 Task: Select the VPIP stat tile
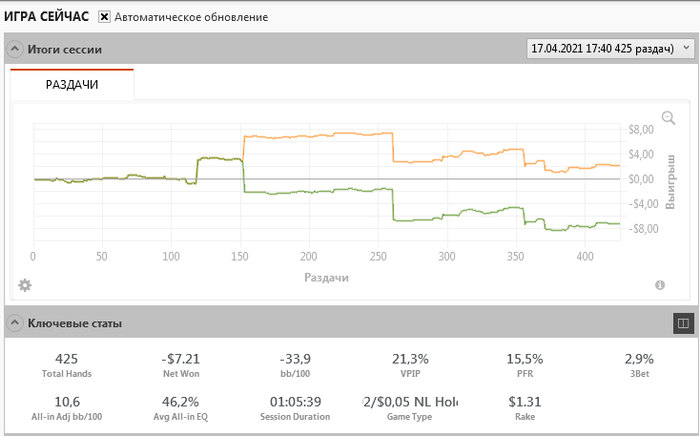[x=408, y=366]
